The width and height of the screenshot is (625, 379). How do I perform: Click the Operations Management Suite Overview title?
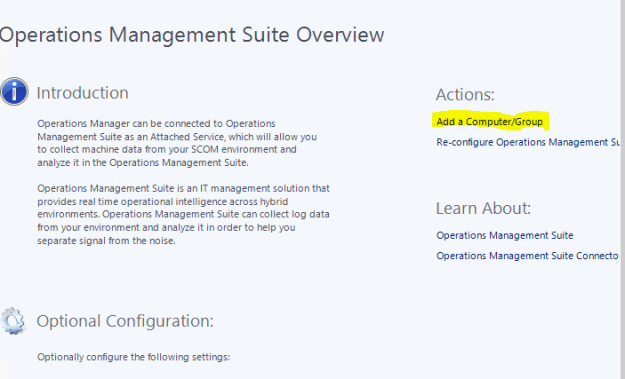pos(192,35)
